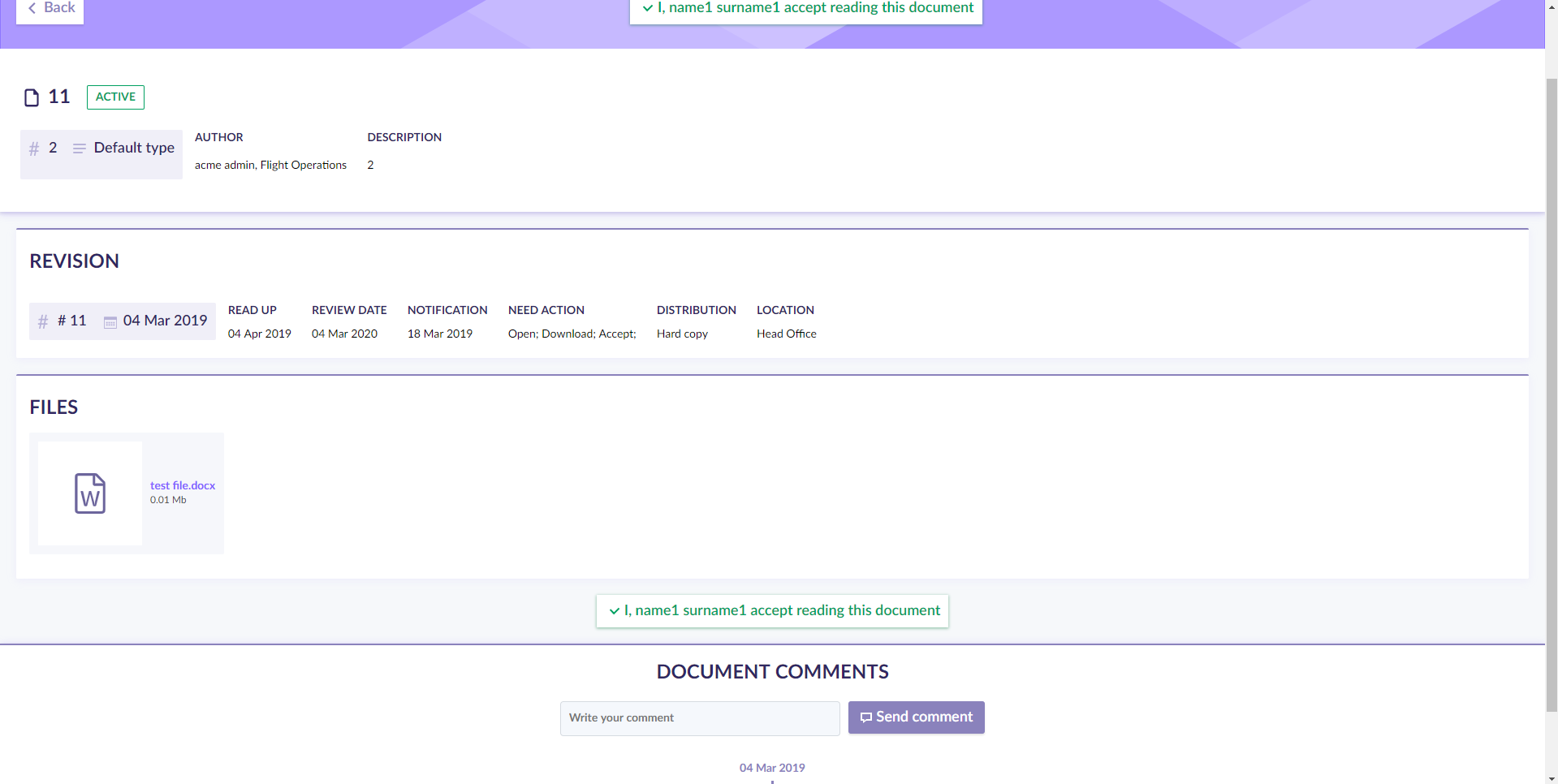This screenshot has width=1558, height=784.
Task: Click the ACTIVE status badge
Action: [115, 97]
